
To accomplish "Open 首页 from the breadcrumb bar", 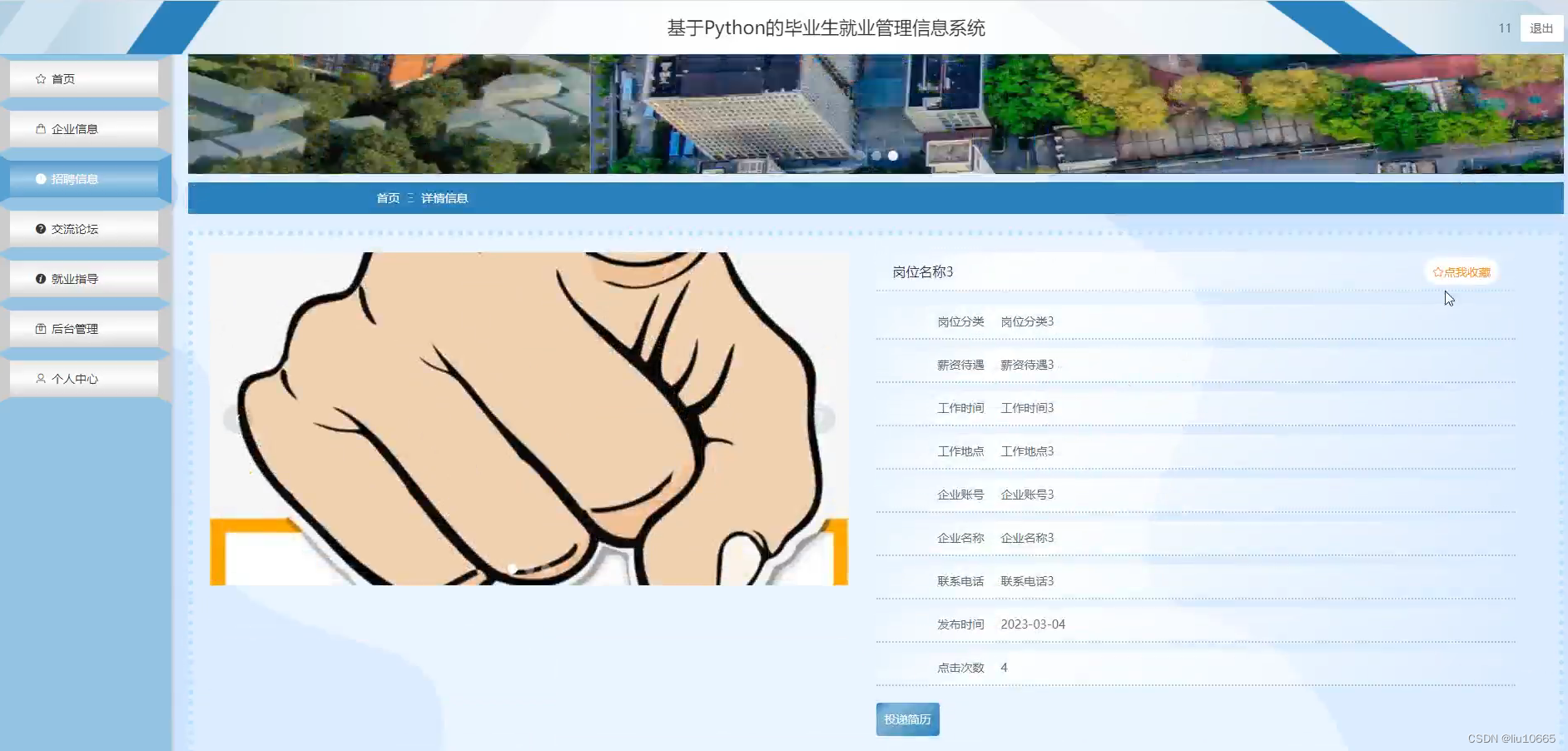I will point(388,198).
